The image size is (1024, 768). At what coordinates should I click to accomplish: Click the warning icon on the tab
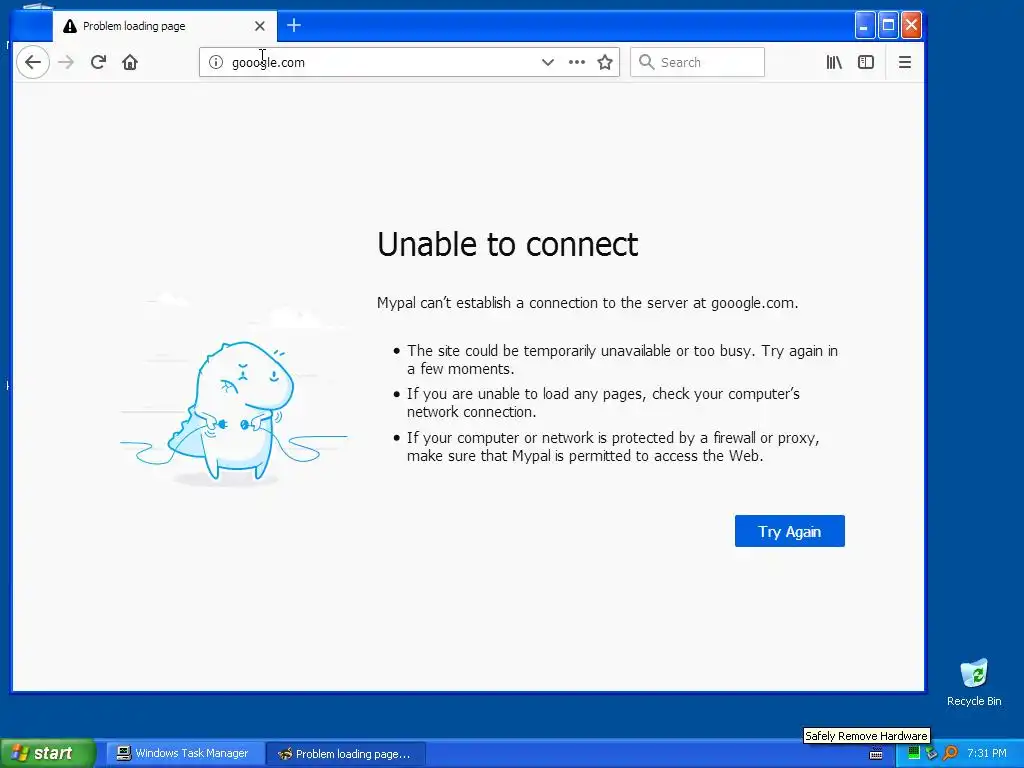(x=70, y=26)
